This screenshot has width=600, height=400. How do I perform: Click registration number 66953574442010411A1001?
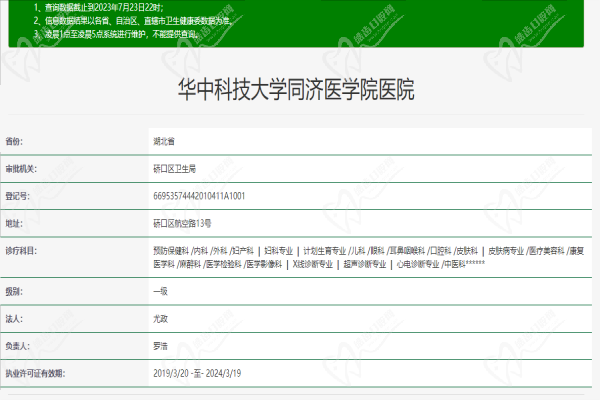(x=198, y=195)
